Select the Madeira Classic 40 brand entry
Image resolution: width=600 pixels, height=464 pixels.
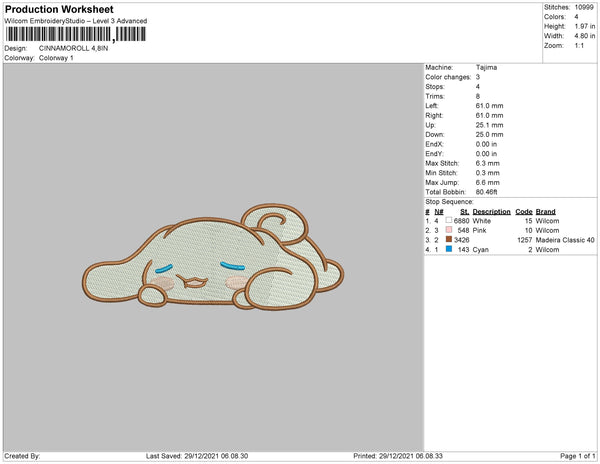point(565,240)
